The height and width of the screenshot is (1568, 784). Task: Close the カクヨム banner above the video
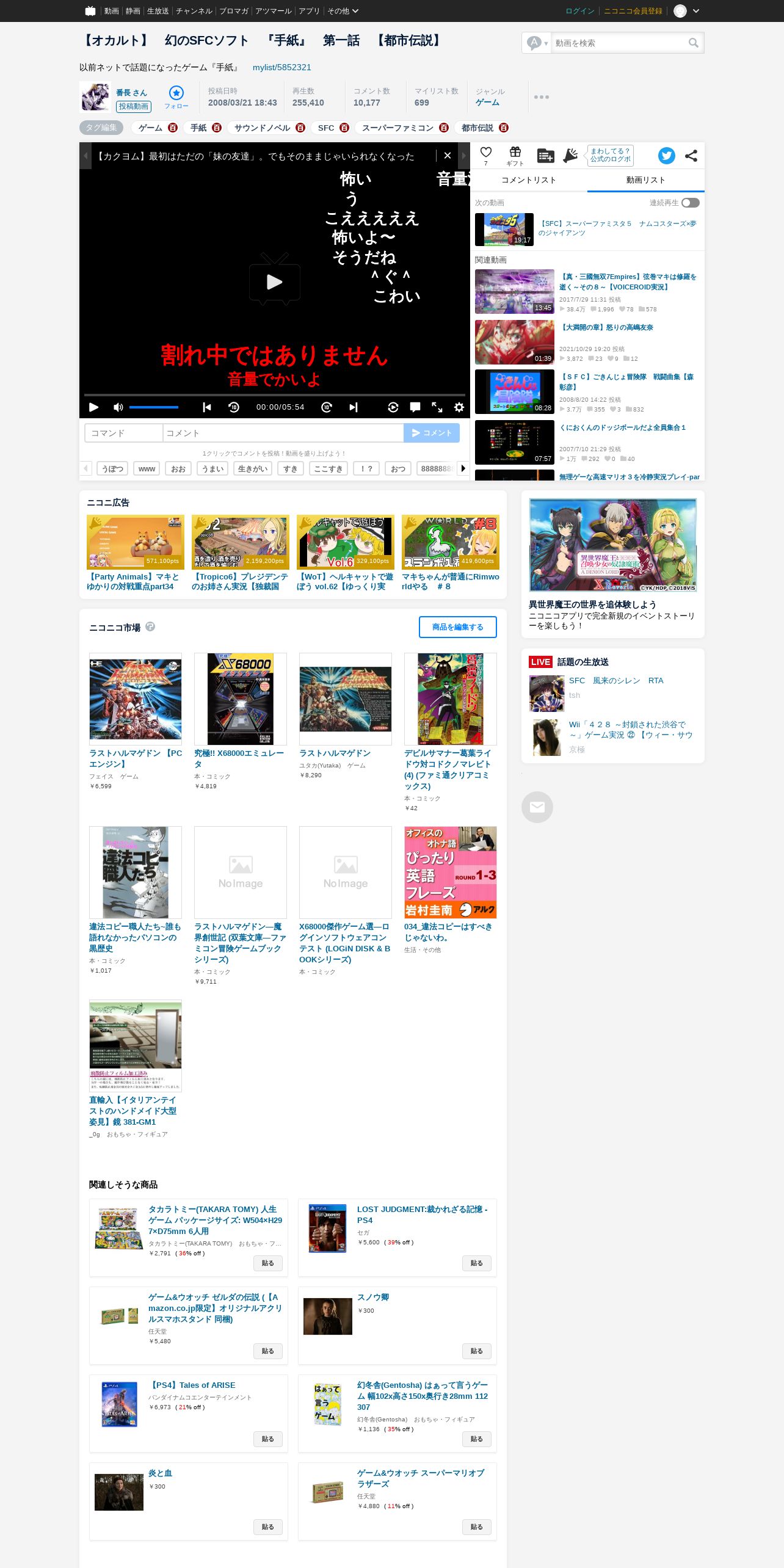click(x=448, y=156)
